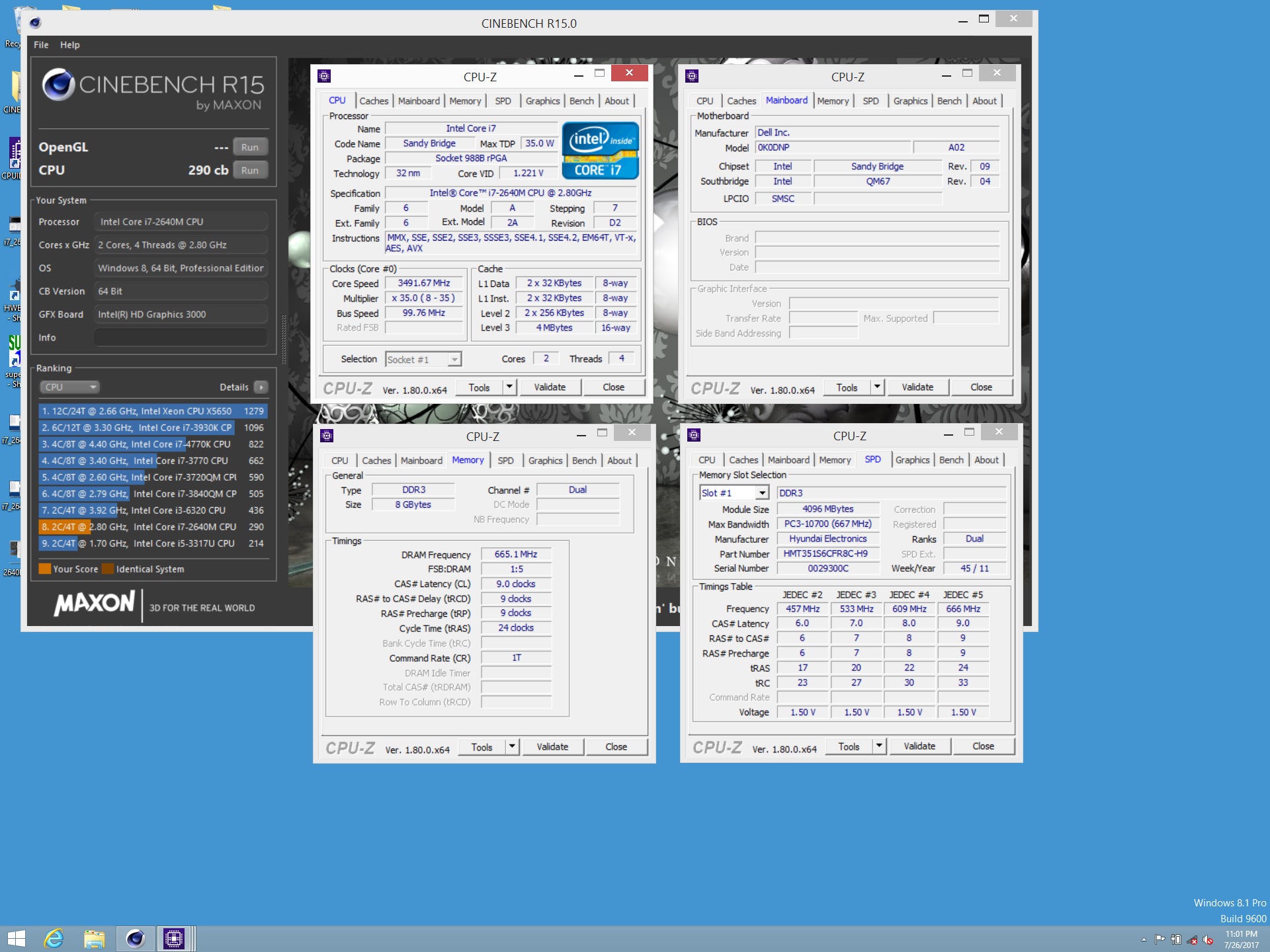Run the CPU benchmark
The width and height of the screenshot is (1270, 952).
tap(250, 170)
